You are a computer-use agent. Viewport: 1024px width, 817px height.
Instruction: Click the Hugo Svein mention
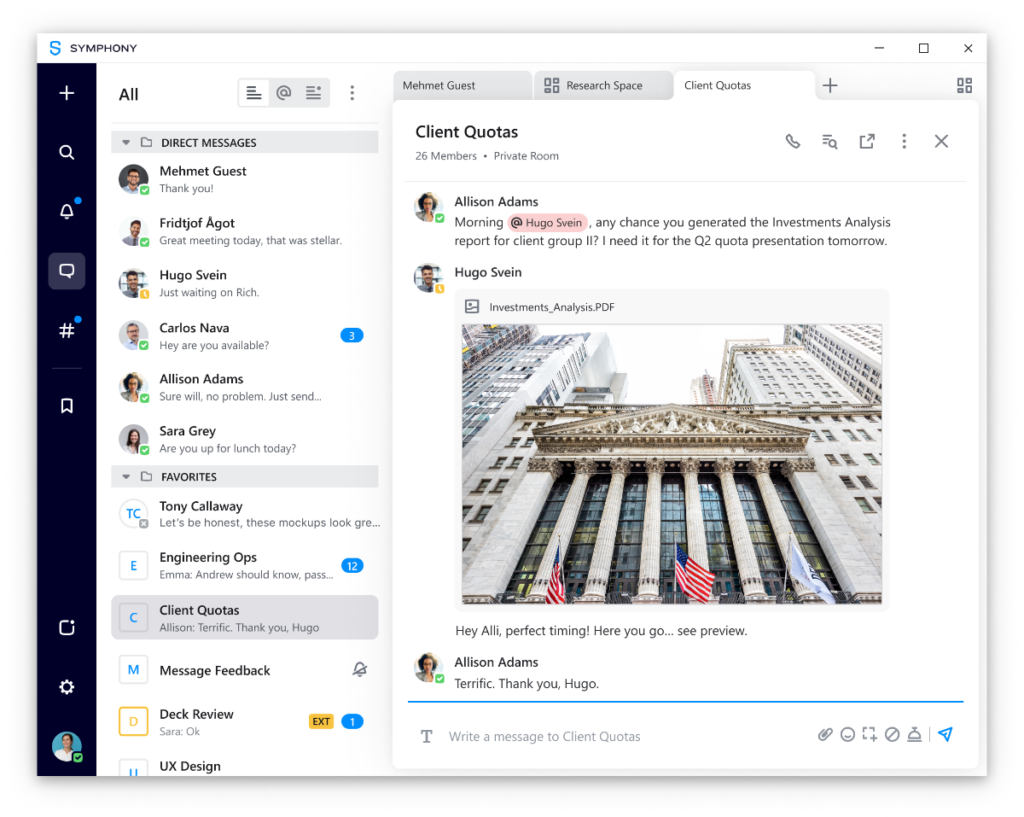pyautogui.click(x=547, y=223)
